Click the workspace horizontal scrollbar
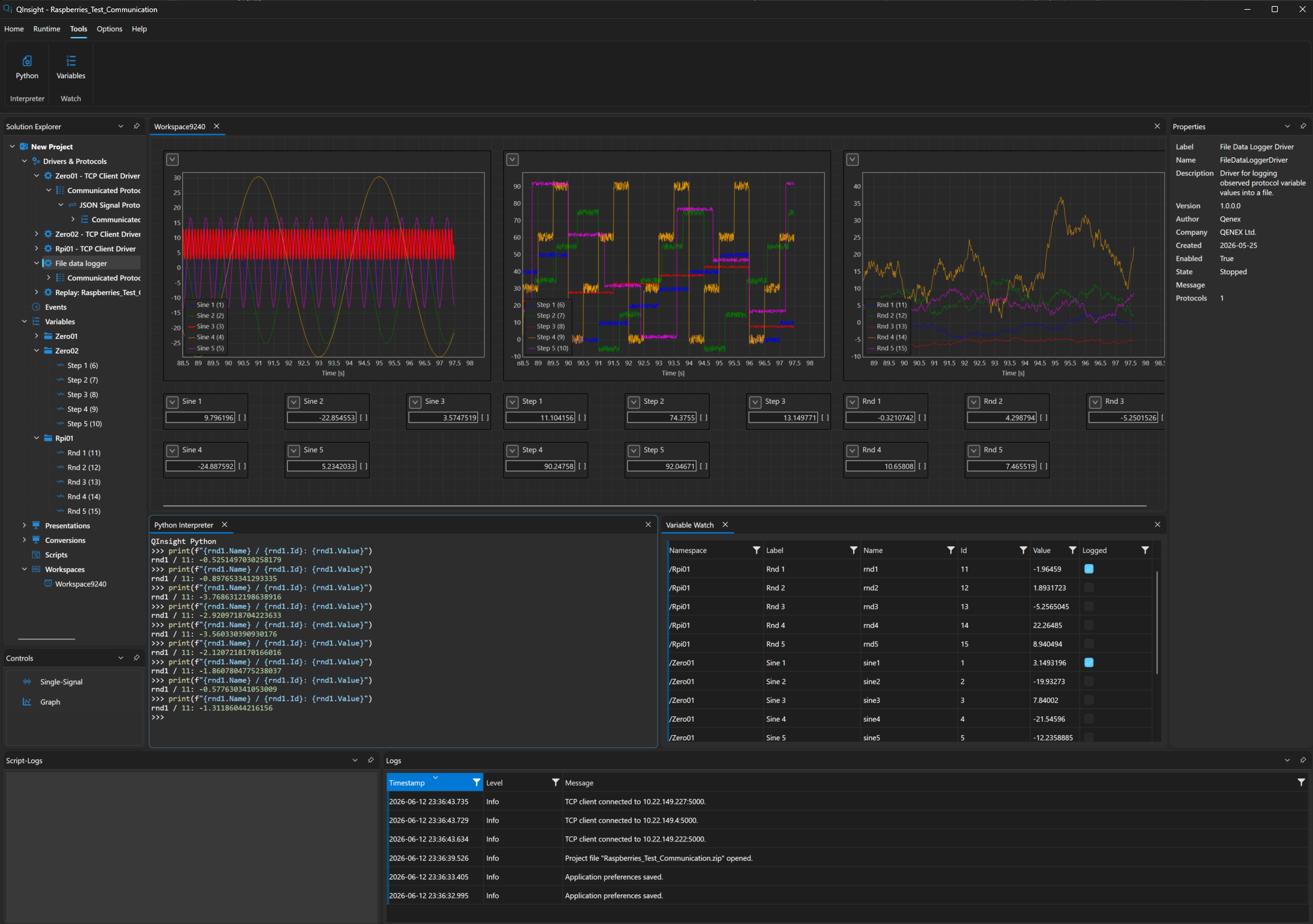Image resolution: width=1313 pixels, height=924 pixels. point(654,505)
